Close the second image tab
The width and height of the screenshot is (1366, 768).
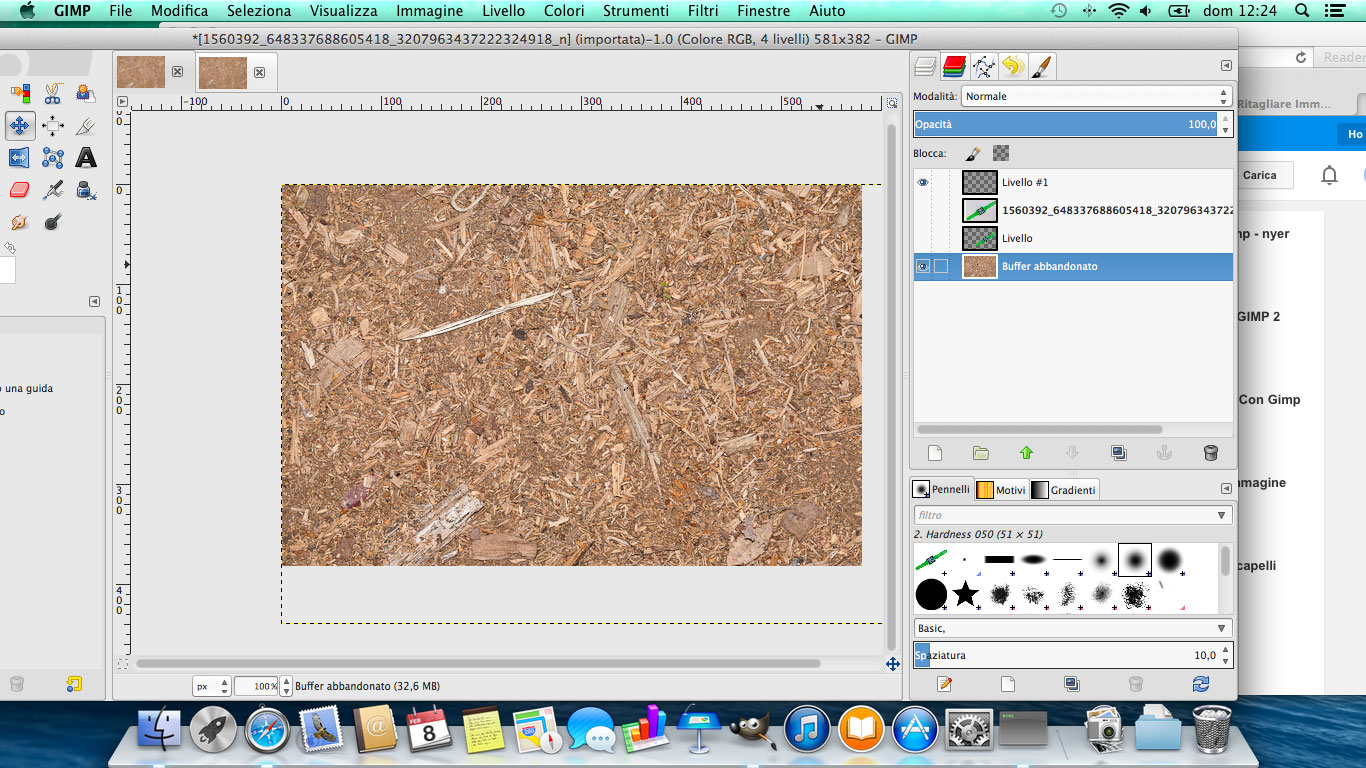click(259, 72)
